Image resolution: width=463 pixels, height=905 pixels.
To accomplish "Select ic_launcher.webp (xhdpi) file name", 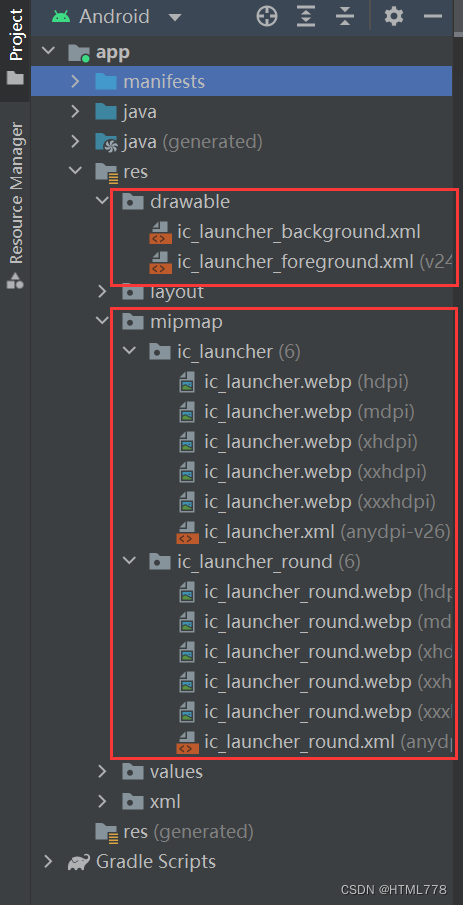I will (278, 442).
